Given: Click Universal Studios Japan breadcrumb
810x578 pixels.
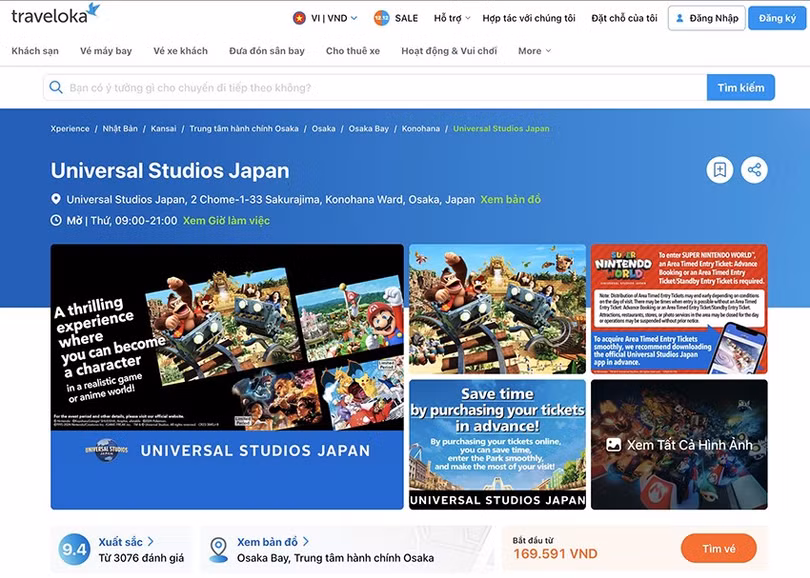Looking at the screenshot, I should click(x=501, y=129).
